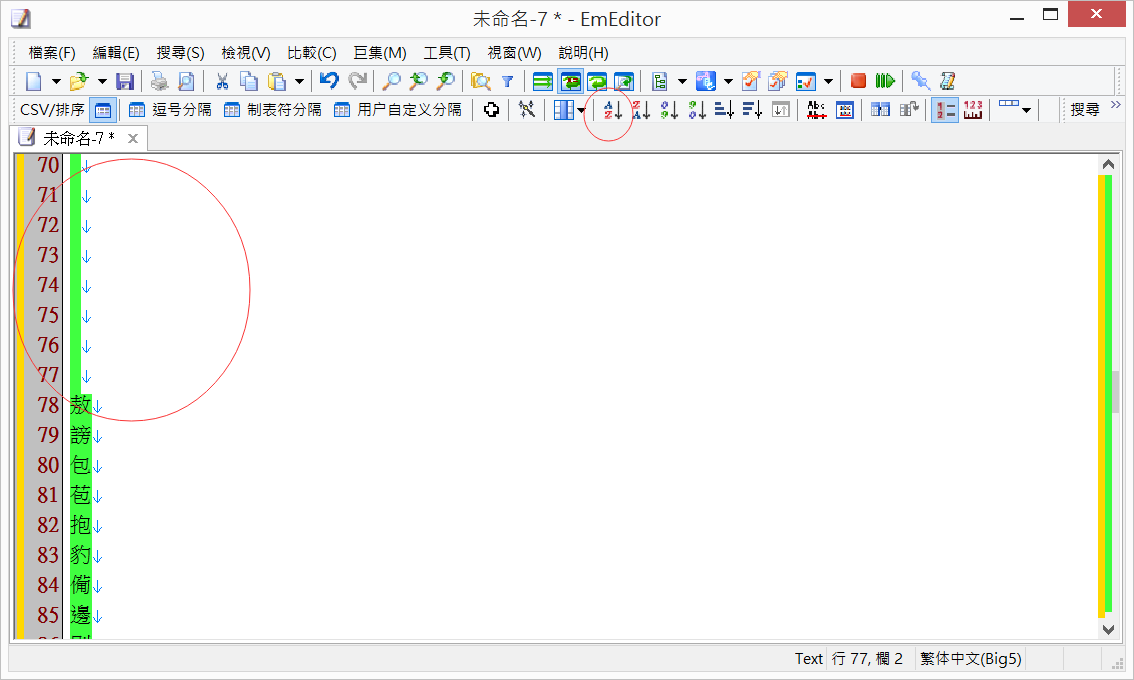This screenshot has height=680, width=1134.
Task: Click the Cut scissors icon
Action: pos(222,81)
